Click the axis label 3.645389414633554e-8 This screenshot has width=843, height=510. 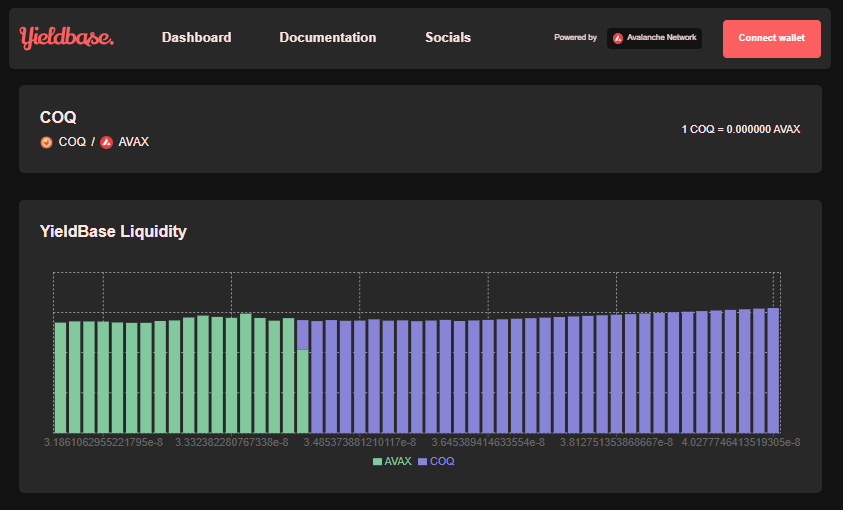(488, 442)
